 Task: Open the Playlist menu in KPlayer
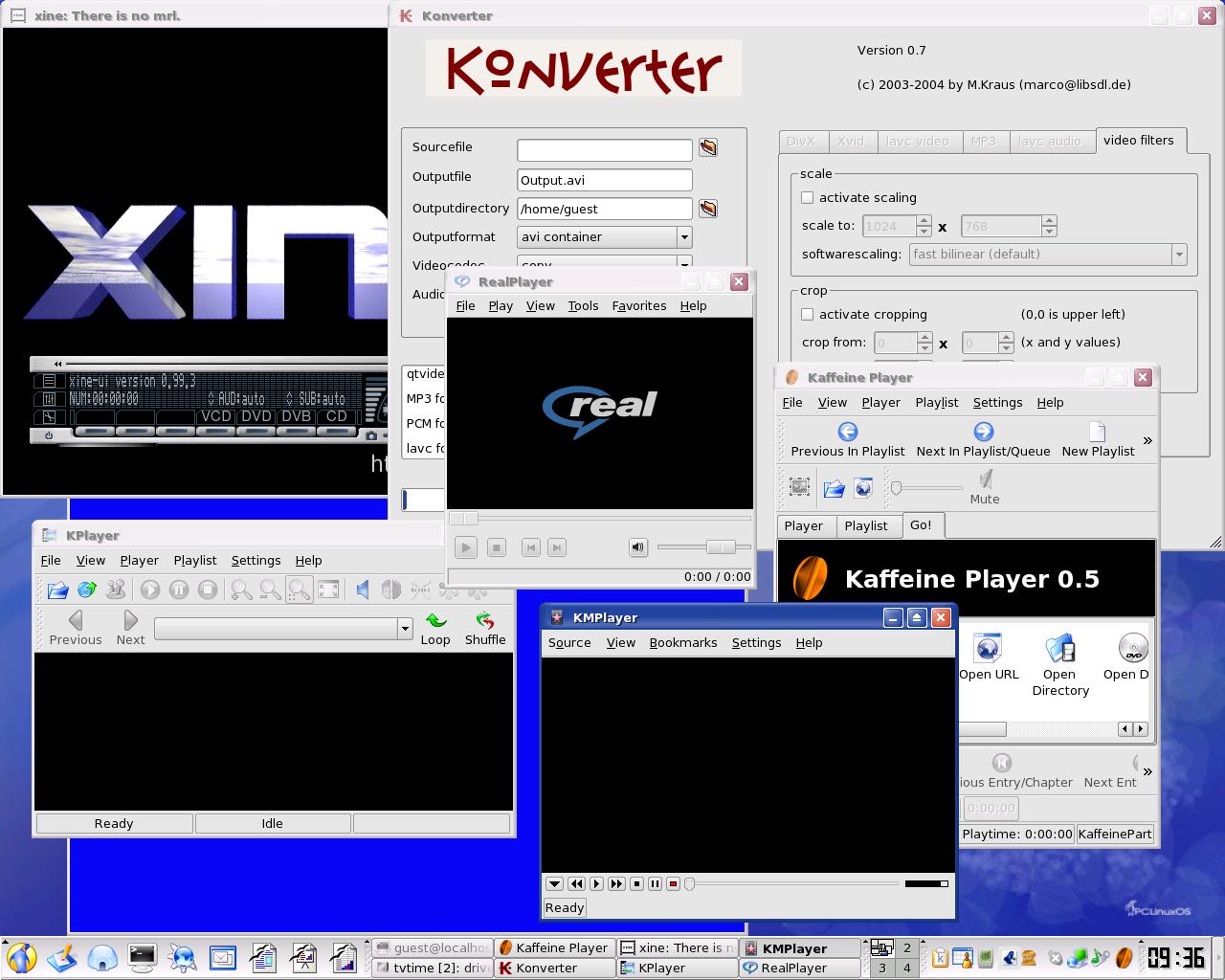point(195,561)
